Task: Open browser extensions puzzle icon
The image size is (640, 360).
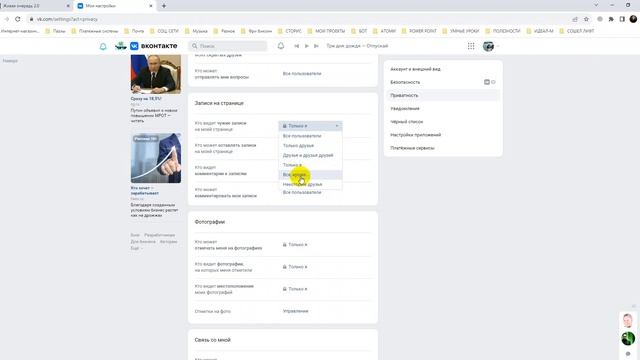Action: point(611,19)
